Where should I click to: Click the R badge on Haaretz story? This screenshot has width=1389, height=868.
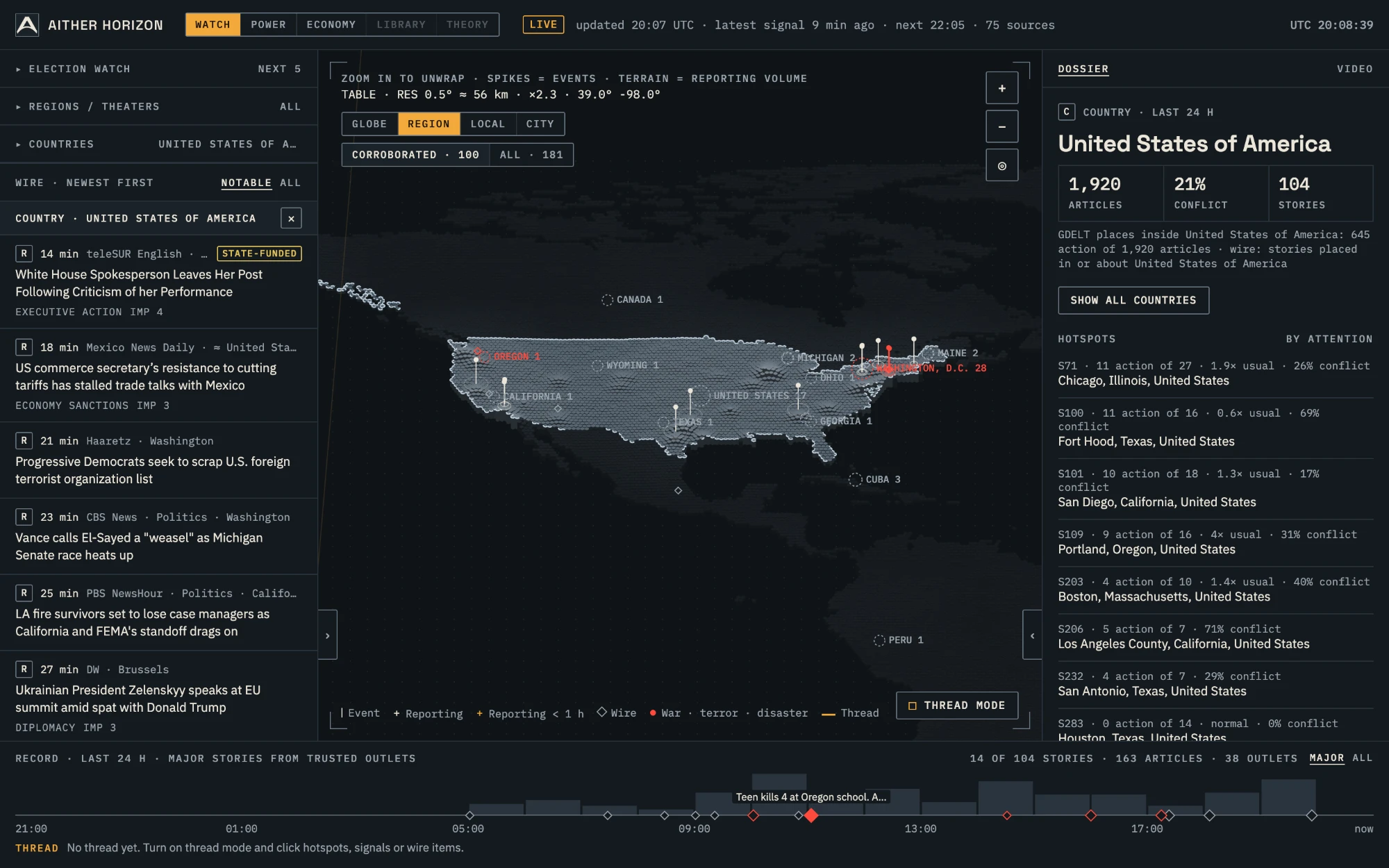click(x=24, y=440)
